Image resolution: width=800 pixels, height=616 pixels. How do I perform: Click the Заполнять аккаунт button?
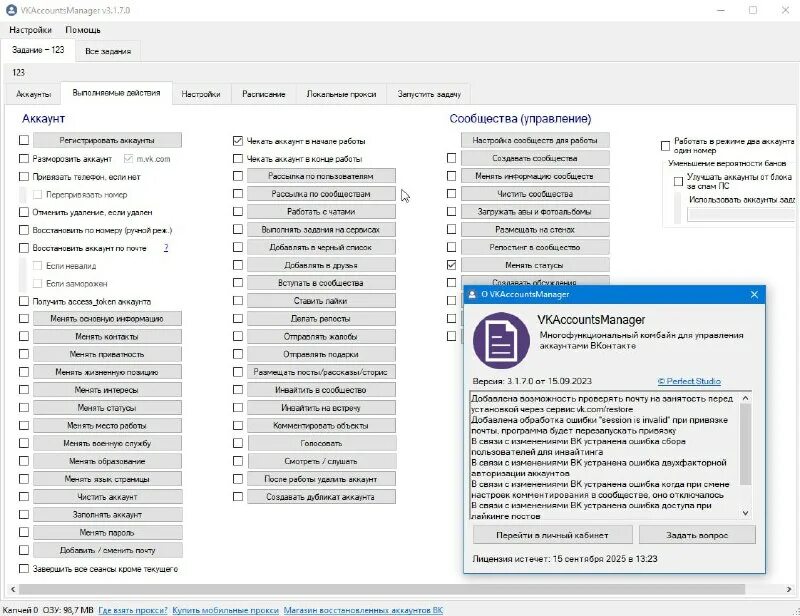coord(107,514)
